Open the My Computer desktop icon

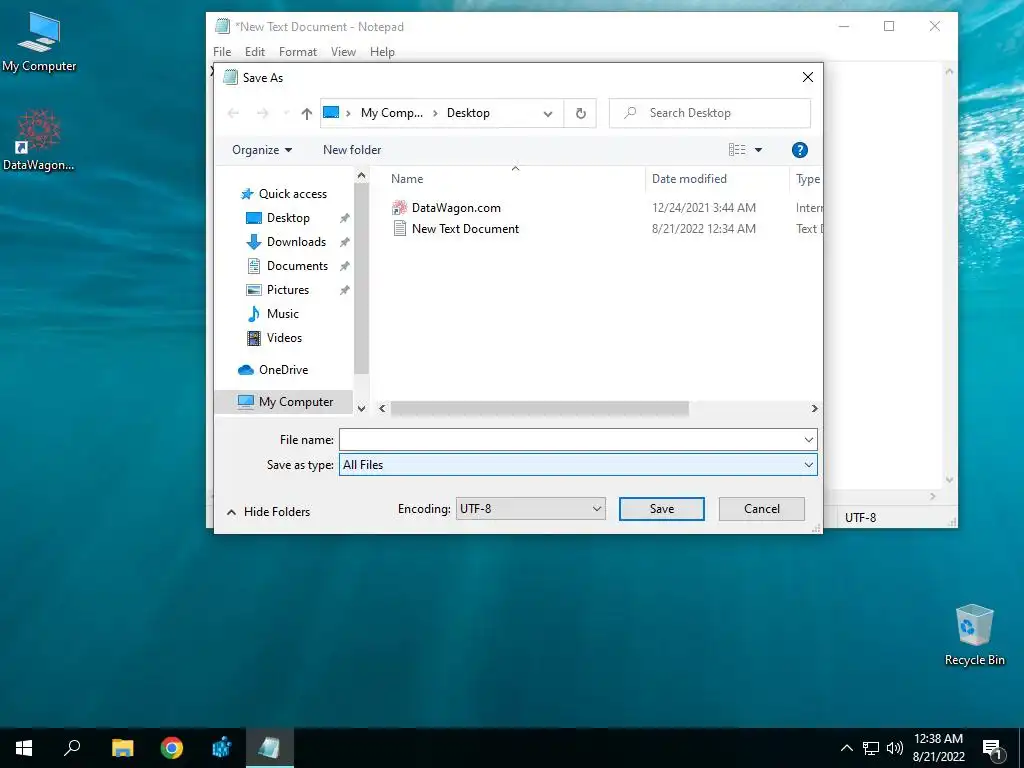pyautogui.click(x=39, y=41)
